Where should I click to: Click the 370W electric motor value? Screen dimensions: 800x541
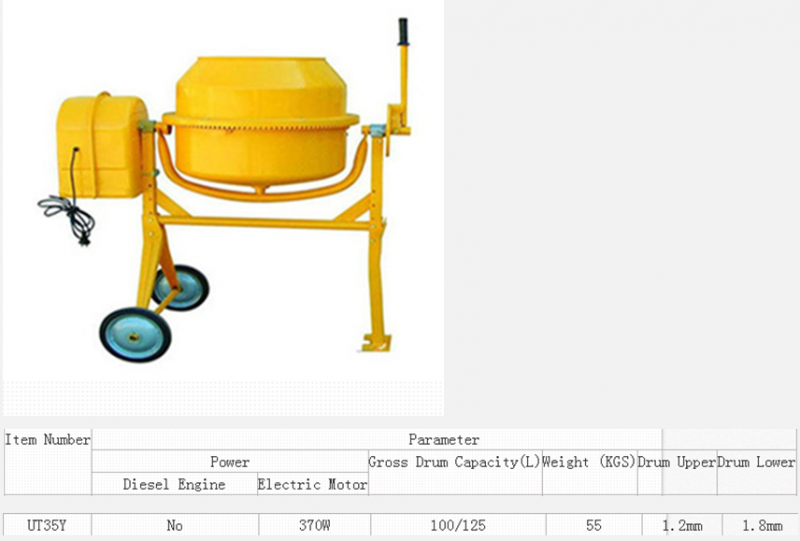click(313, 525)
